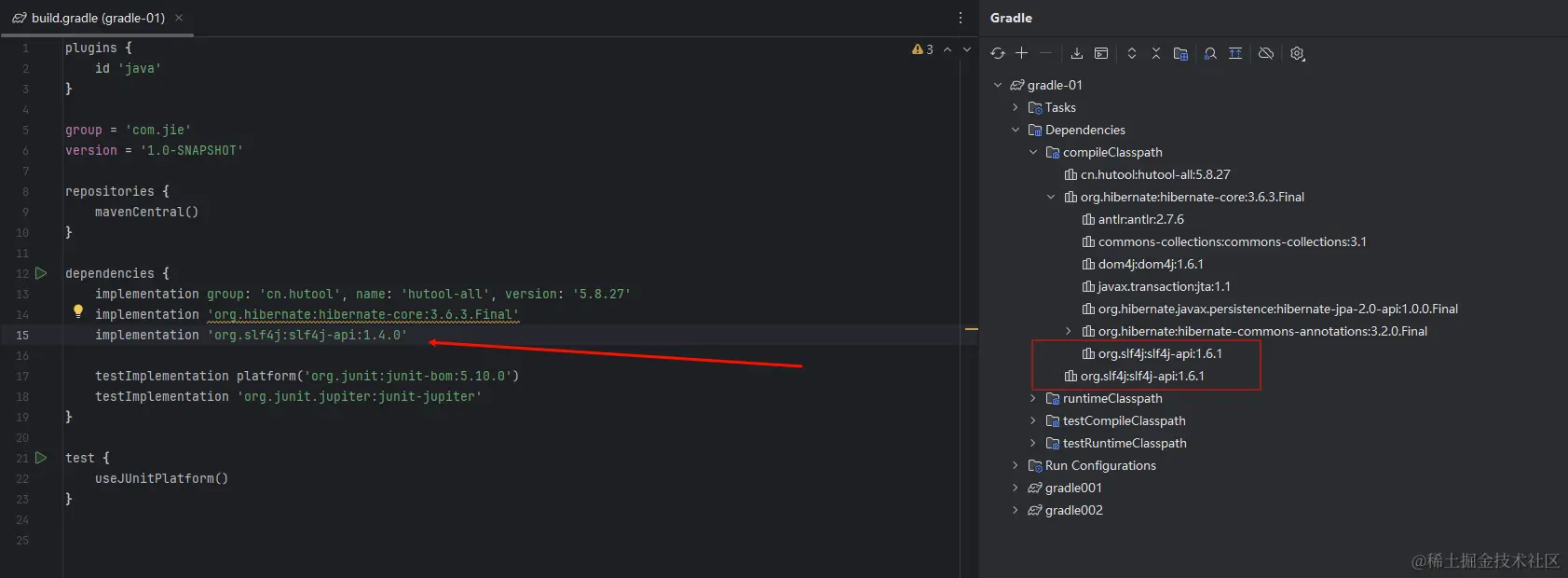
Task: Click line number 15 in the gutter
Action: pos(22,335)
